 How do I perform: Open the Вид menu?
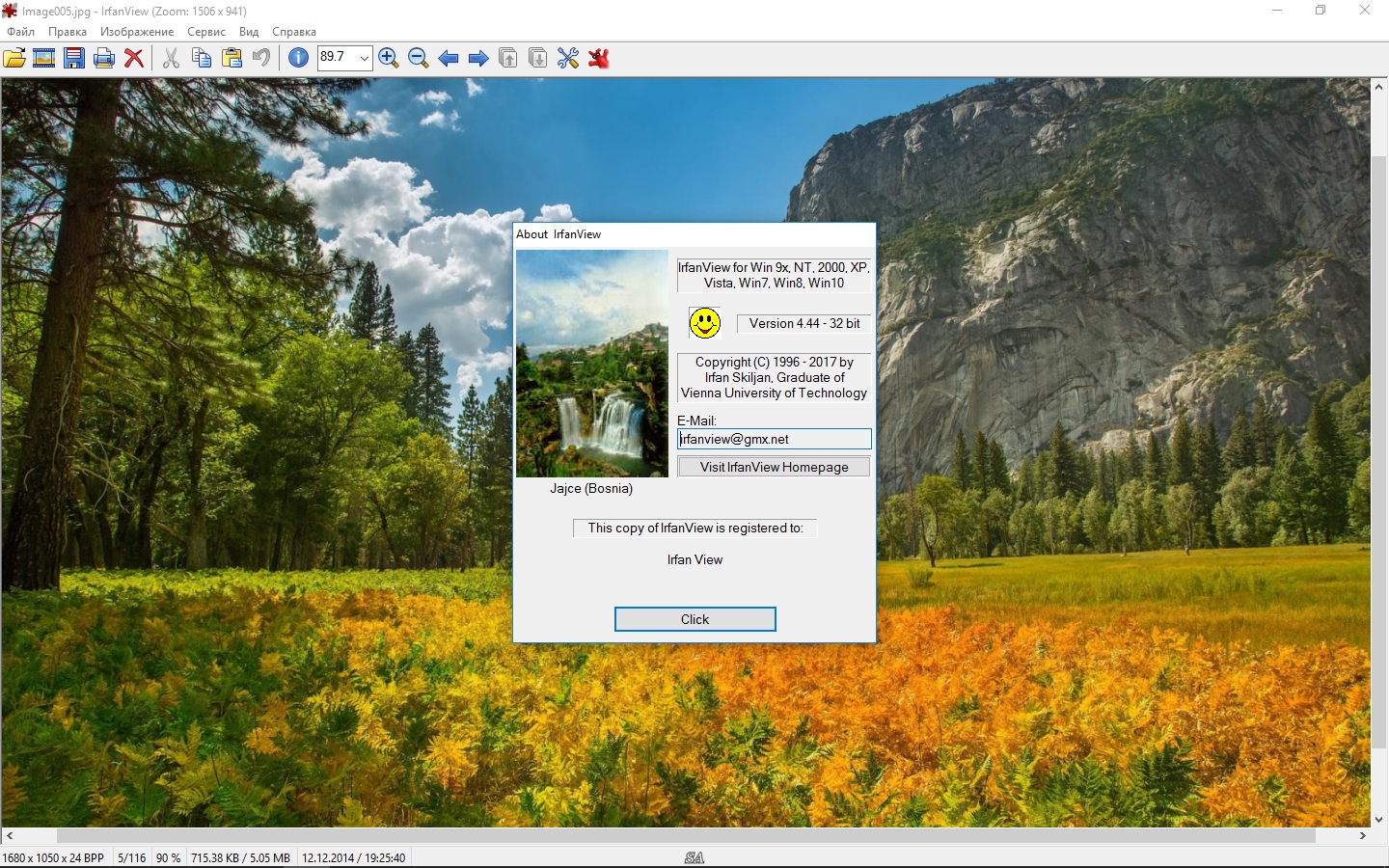coord(249,32)
